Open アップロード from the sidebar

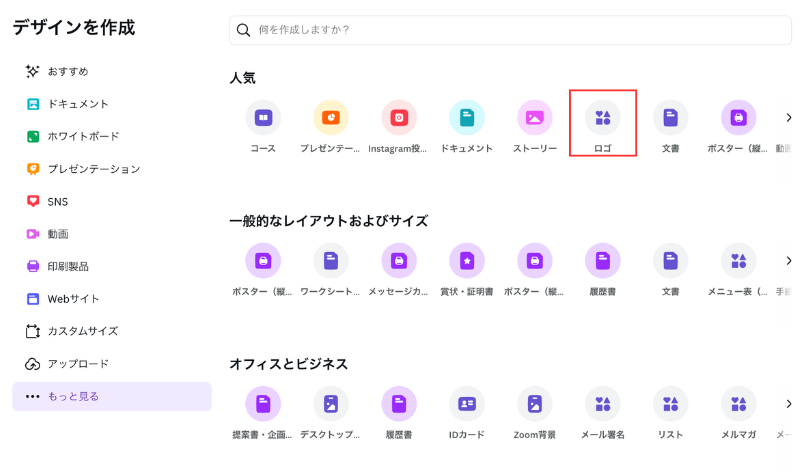tap(78, 364)
